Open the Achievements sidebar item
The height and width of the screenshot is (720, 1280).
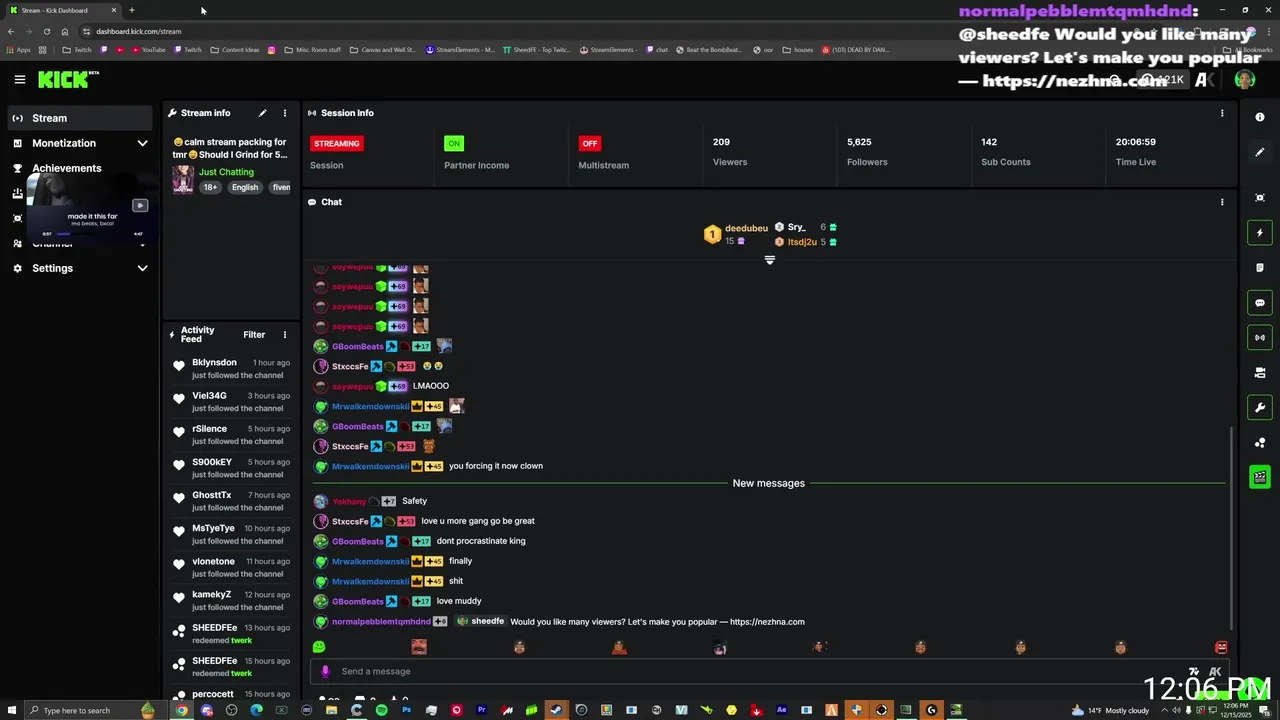(66, 168)
